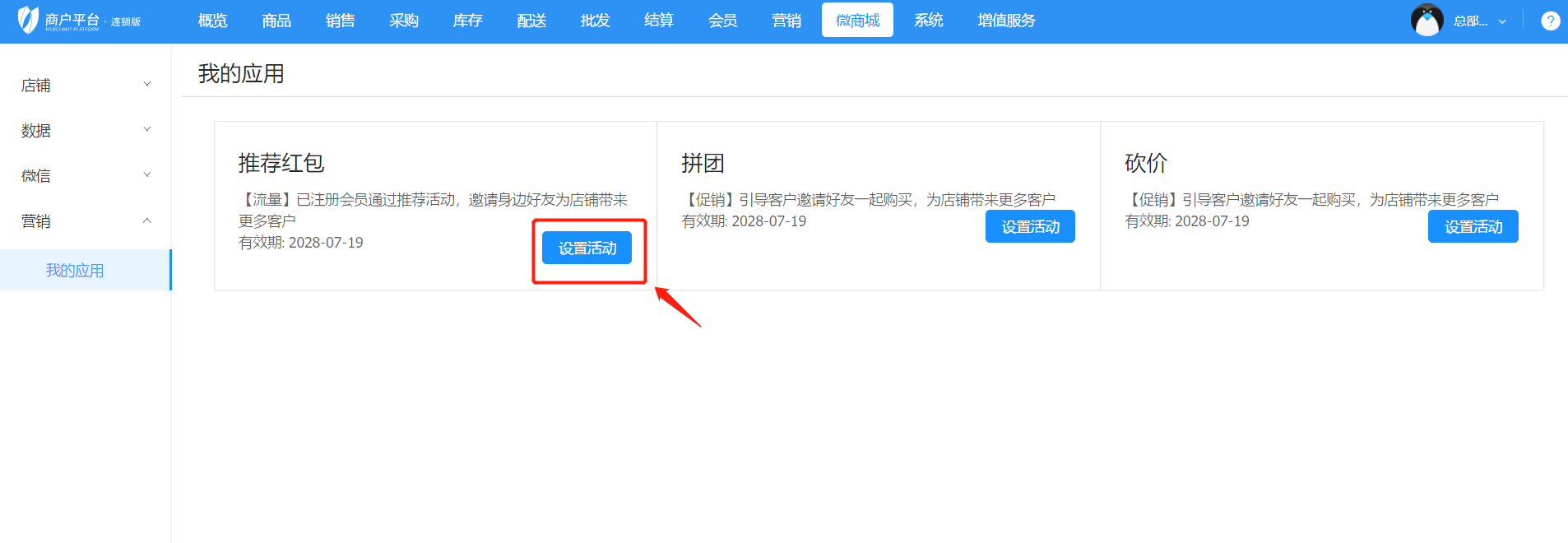The height and width of the screenshot is (543, 1568).
Task: Open the account dropdown arrow beside 总部
Action: 1502,22
